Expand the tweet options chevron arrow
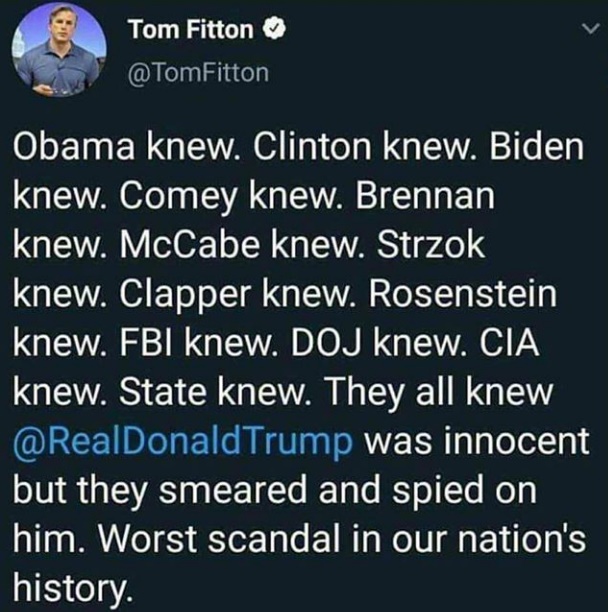Screen dimensions: 608x612 [590, 28]
